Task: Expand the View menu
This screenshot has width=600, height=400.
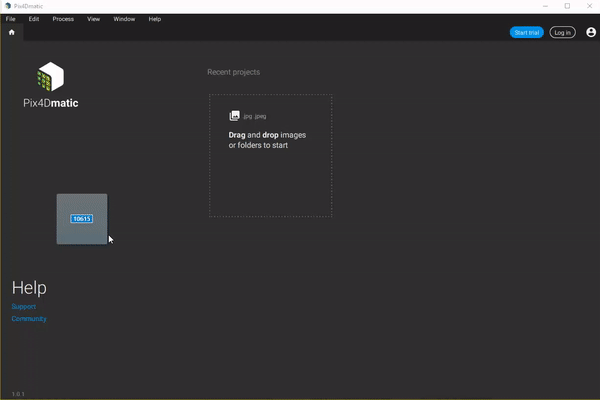Action: point(93,19)
